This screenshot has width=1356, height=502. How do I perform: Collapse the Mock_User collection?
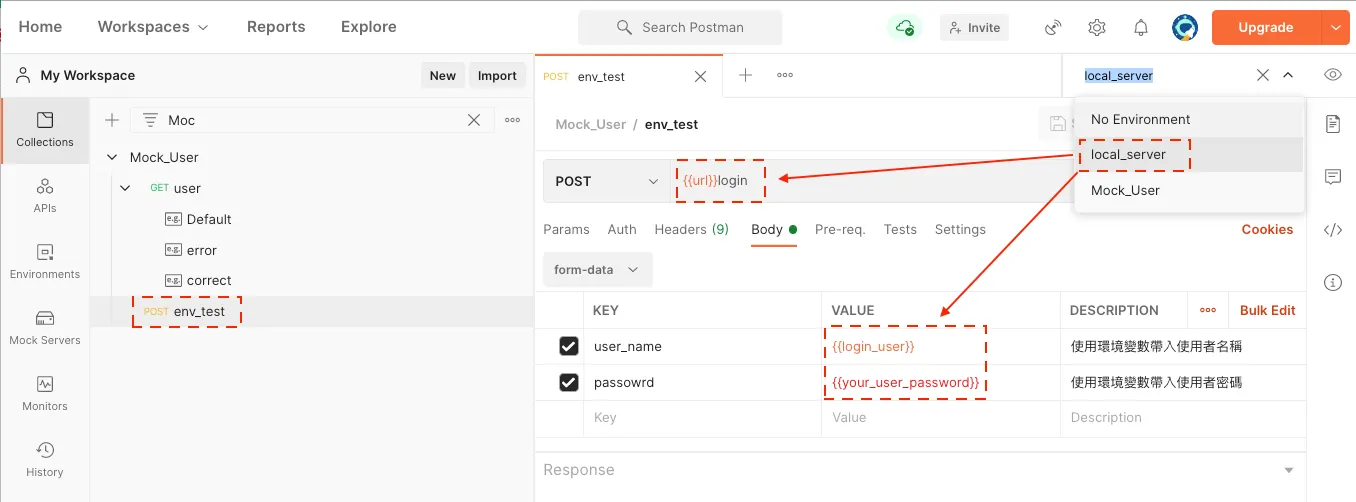(113, 157)
